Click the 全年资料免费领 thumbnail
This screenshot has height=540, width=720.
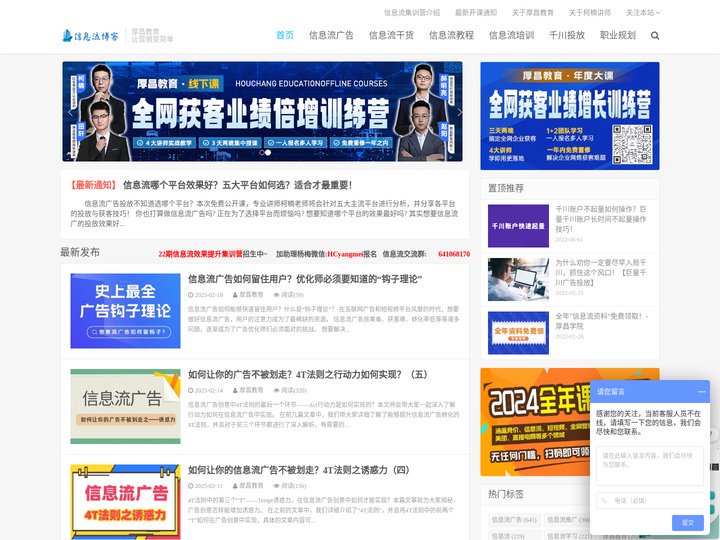(518, 333)
